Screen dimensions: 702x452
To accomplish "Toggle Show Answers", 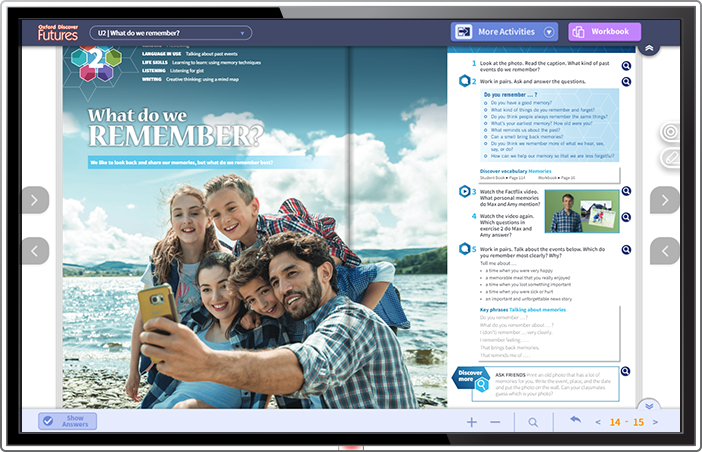I will (67, 421).
